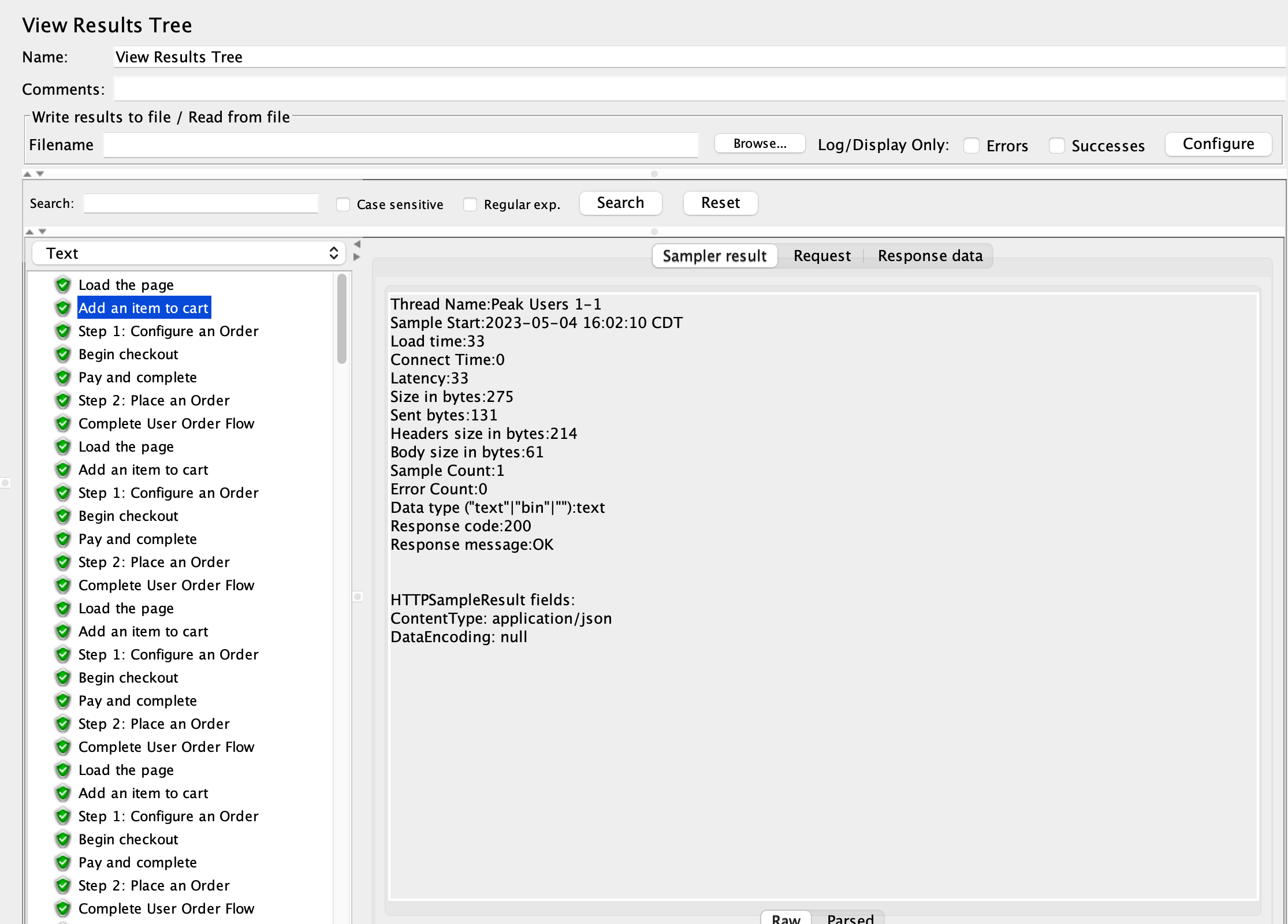Click the green checkmark icon on 'Complete User Order Flow'
This screenshot has width=1288, height=924.
point(63,423)
